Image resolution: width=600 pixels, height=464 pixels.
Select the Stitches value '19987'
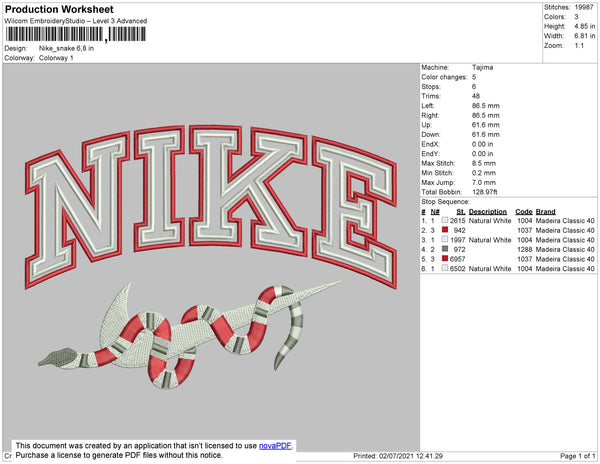click(584, 7)
